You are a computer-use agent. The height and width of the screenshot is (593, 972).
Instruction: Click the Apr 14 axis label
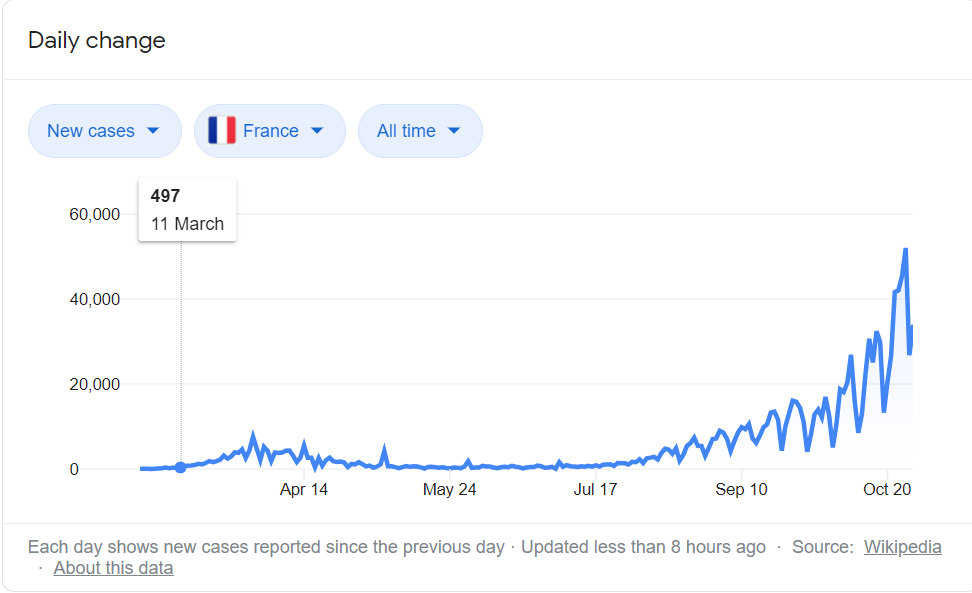click(x=304, y=489)
